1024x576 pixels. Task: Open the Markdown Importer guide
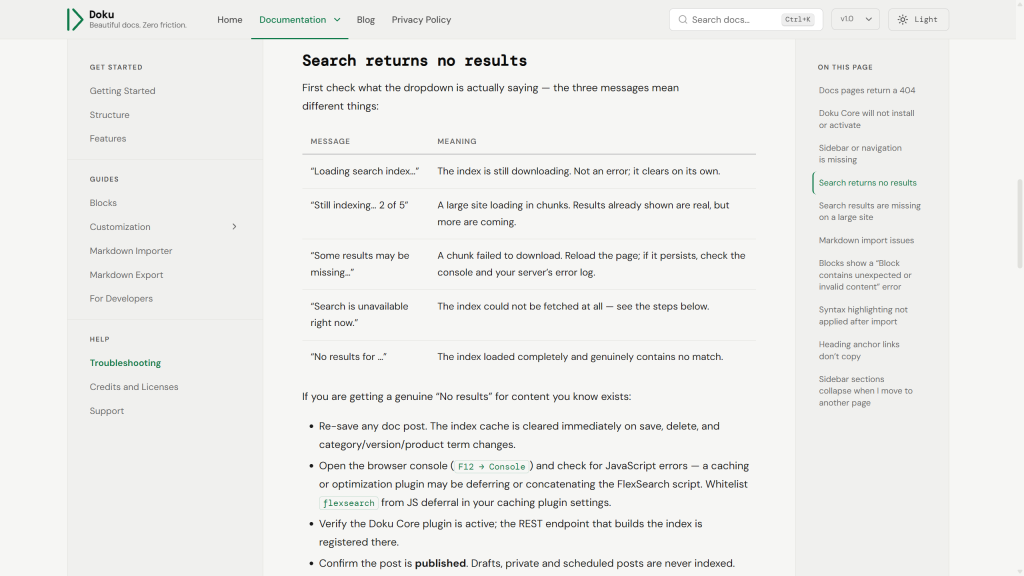tap(131, 251)
